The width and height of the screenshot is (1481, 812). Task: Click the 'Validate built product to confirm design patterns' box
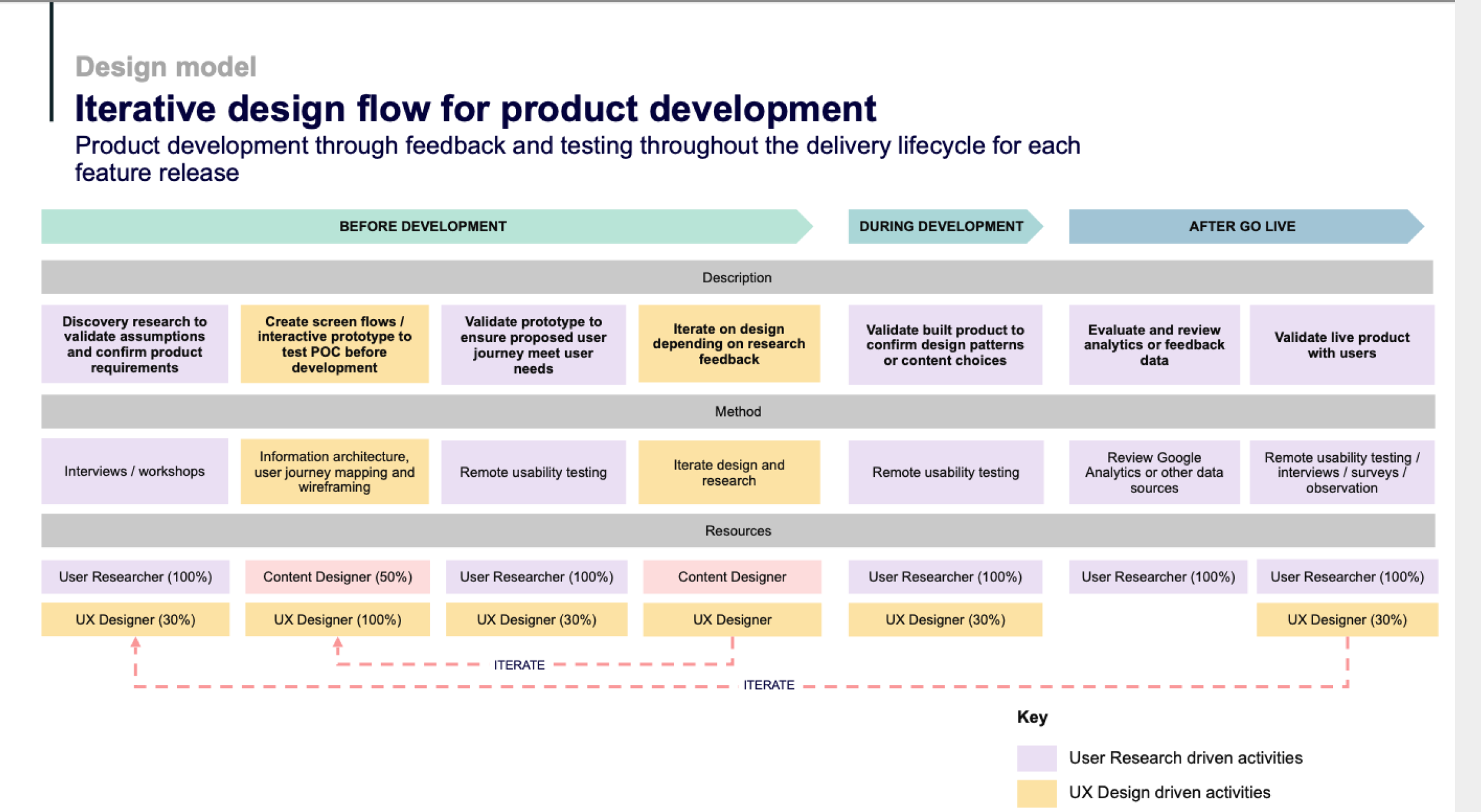[x=945, y=344]
